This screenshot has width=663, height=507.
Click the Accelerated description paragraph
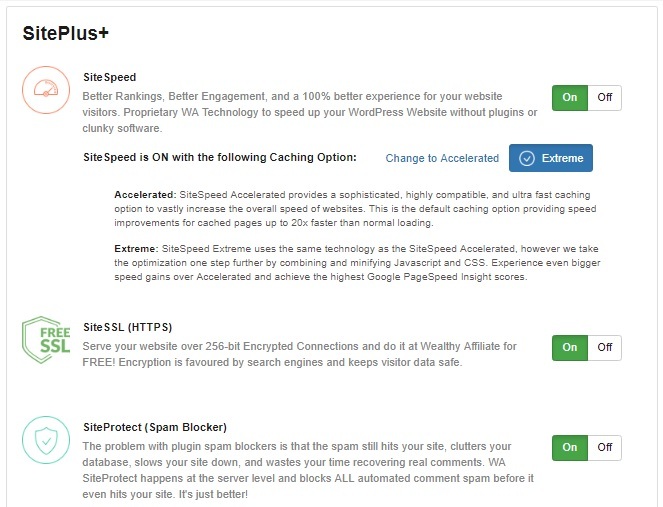pyautogui.click(x=355, y=209)
